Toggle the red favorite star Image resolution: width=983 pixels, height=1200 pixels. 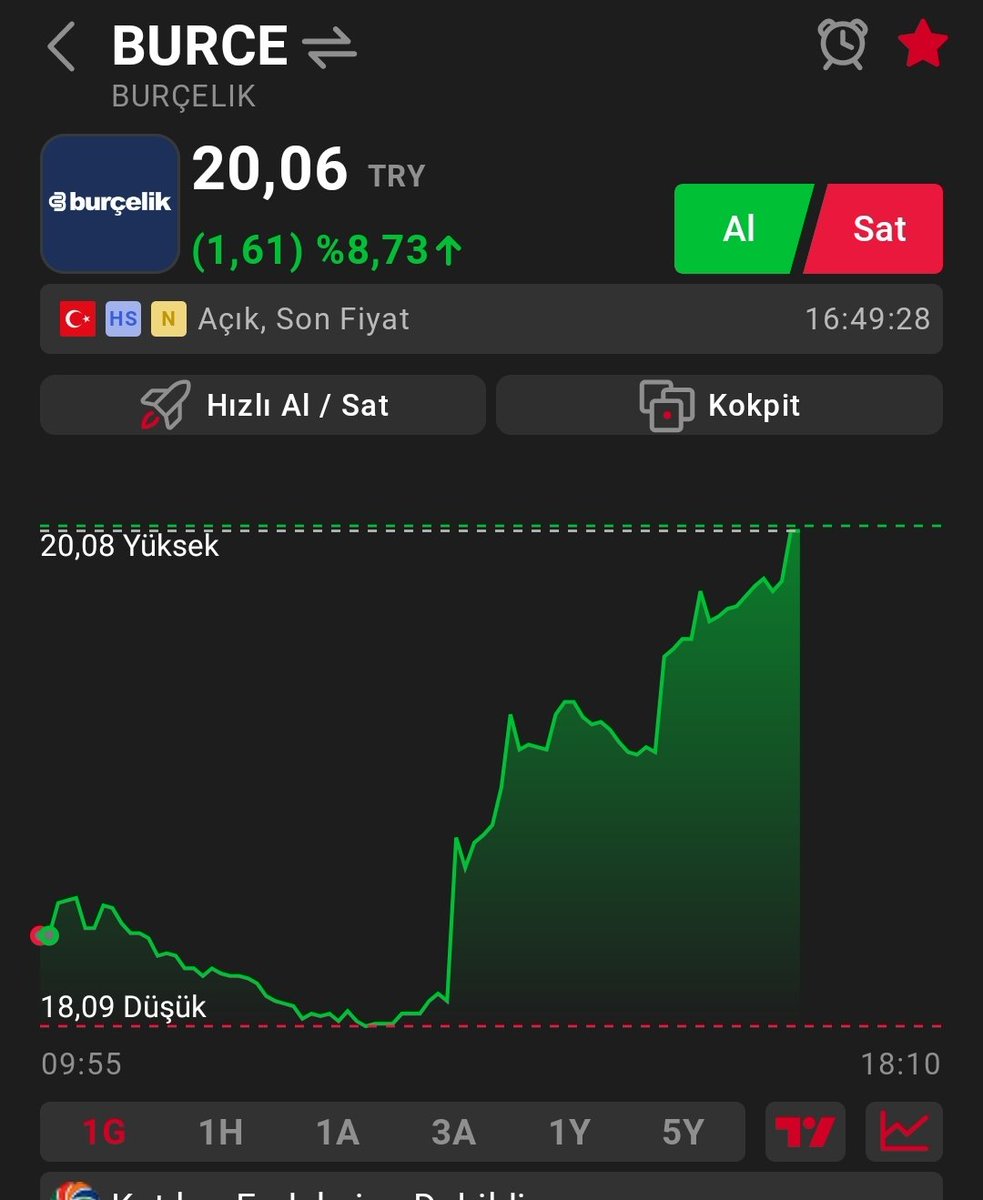click(921, 45)
